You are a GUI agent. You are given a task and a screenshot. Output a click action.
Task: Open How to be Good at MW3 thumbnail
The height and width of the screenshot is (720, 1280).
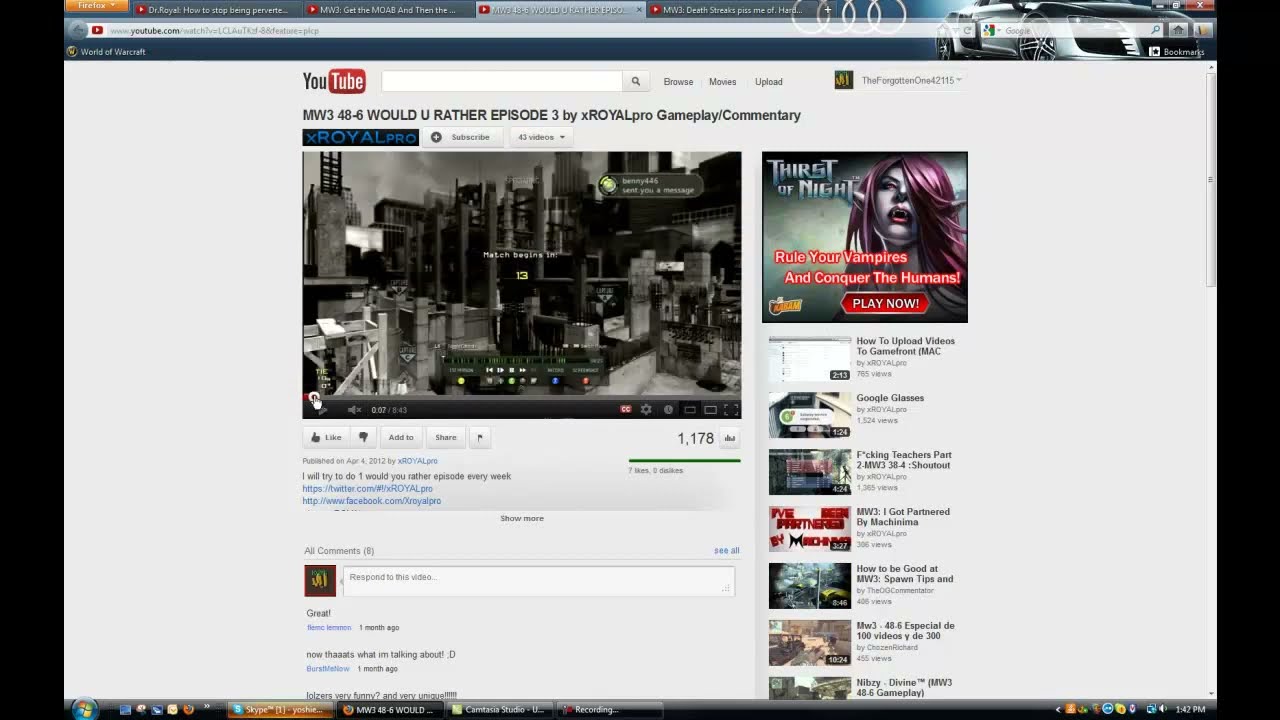pyautogui.click(x=810, y=586)
